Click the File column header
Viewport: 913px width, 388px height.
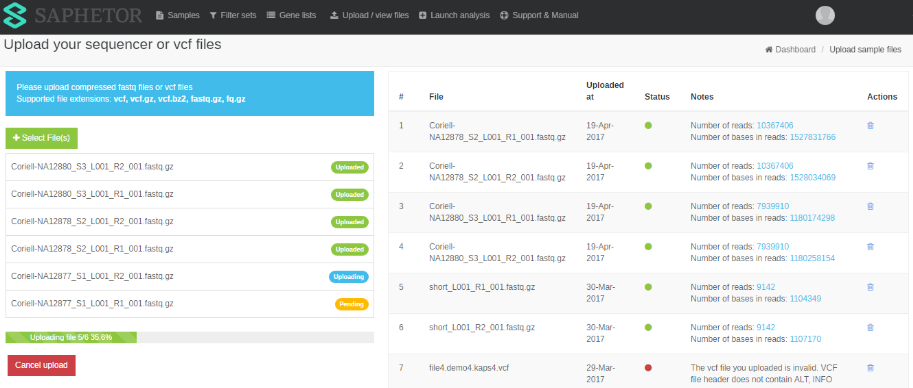click(x=436, y=97)
